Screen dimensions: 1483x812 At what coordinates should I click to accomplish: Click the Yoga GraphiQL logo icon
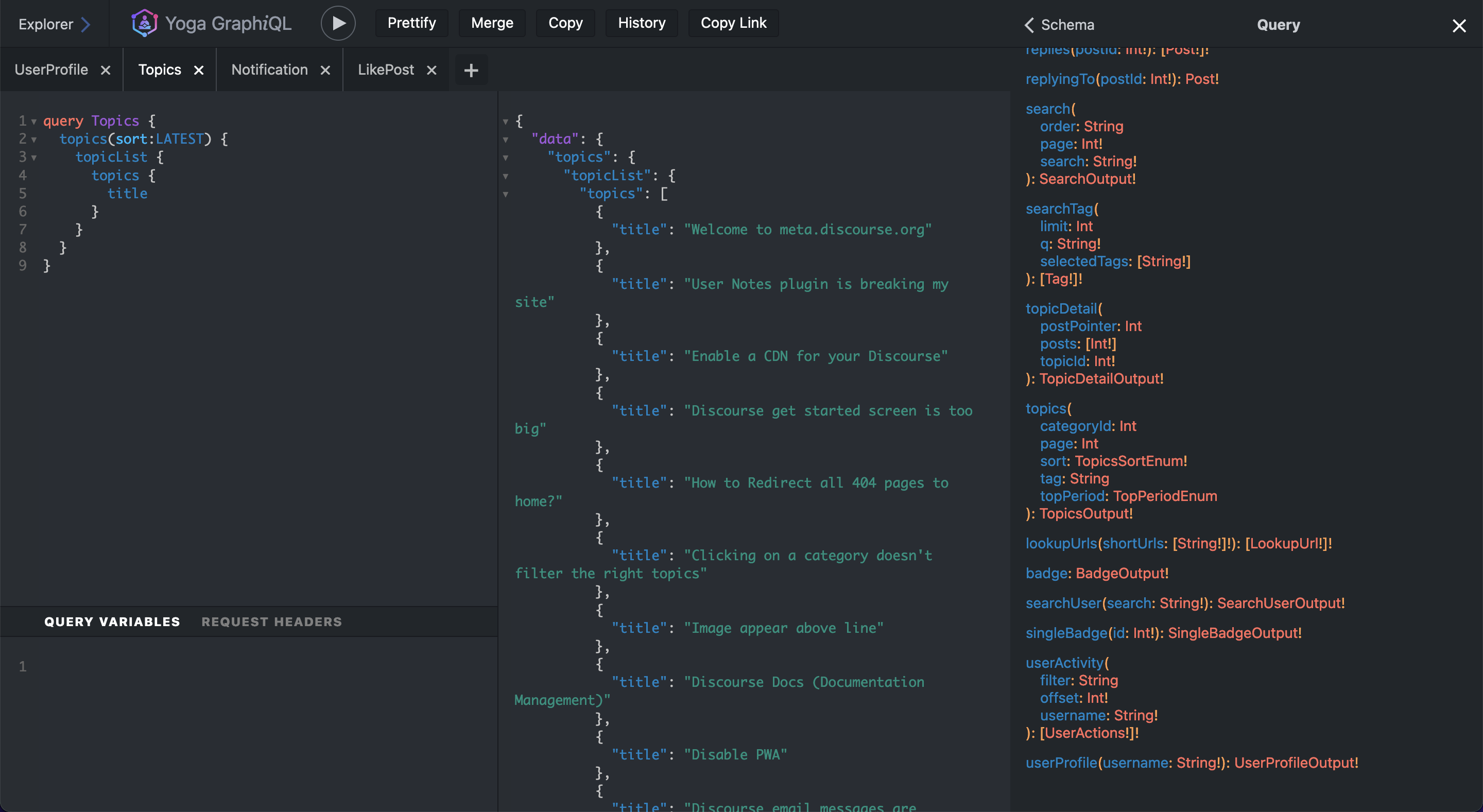(144, 23)
